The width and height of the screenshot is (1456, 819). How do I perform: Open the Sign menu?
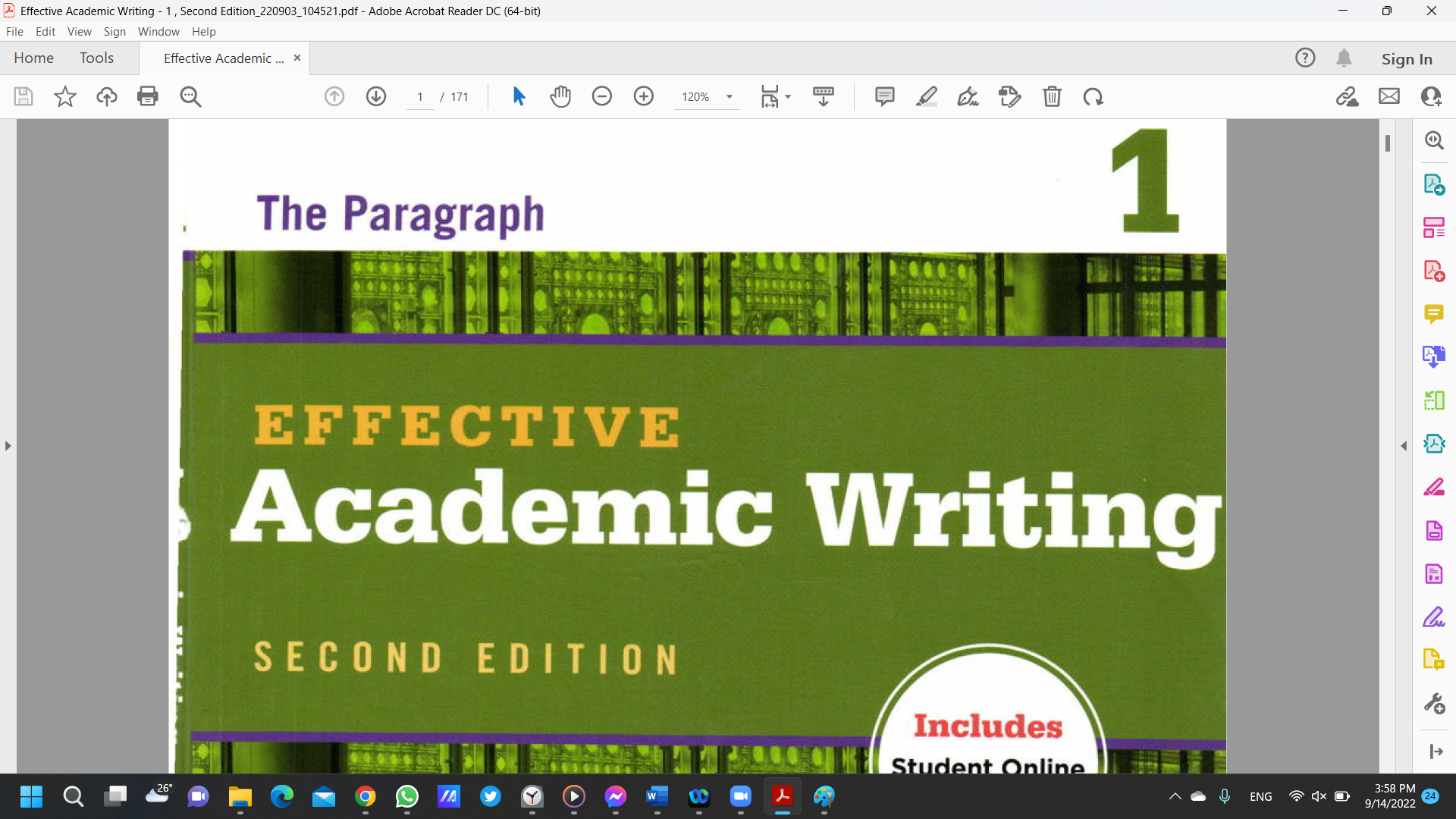click(115, 32)
